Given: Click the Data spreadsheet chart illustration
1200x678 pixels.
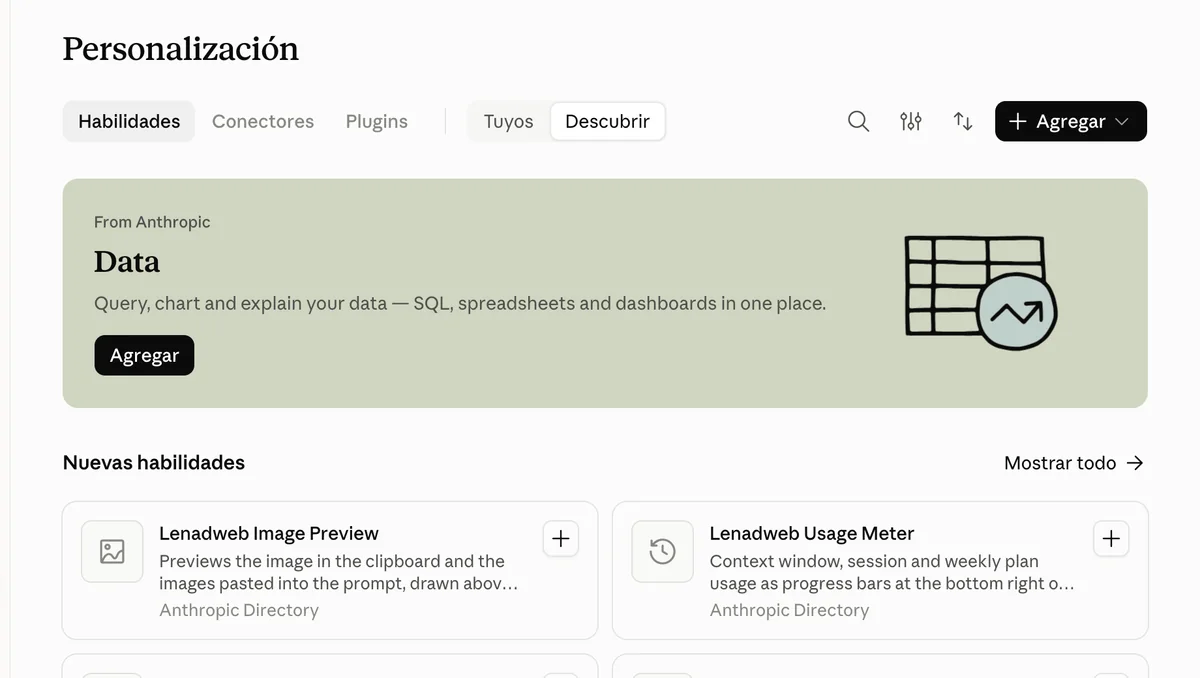Looking at the screenshot, I should click(x=980, y=292).
